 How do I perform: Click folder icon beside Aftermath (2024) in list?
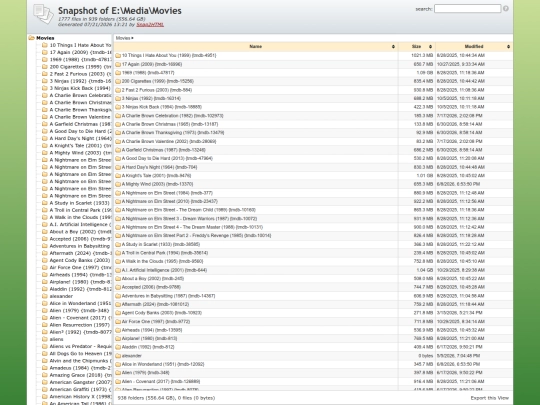118,304
